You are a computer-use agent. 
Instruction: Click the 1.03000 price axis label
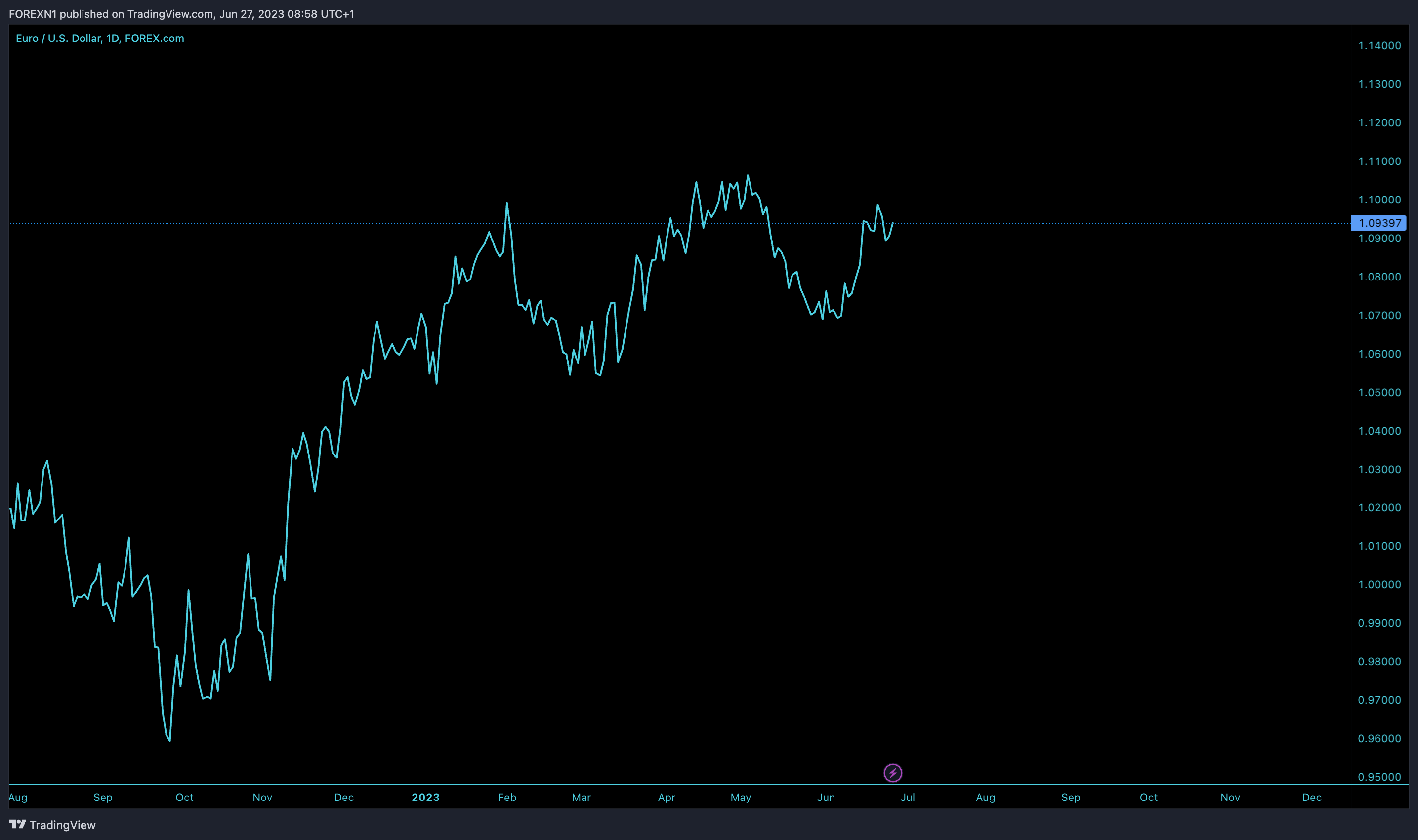1379,469
